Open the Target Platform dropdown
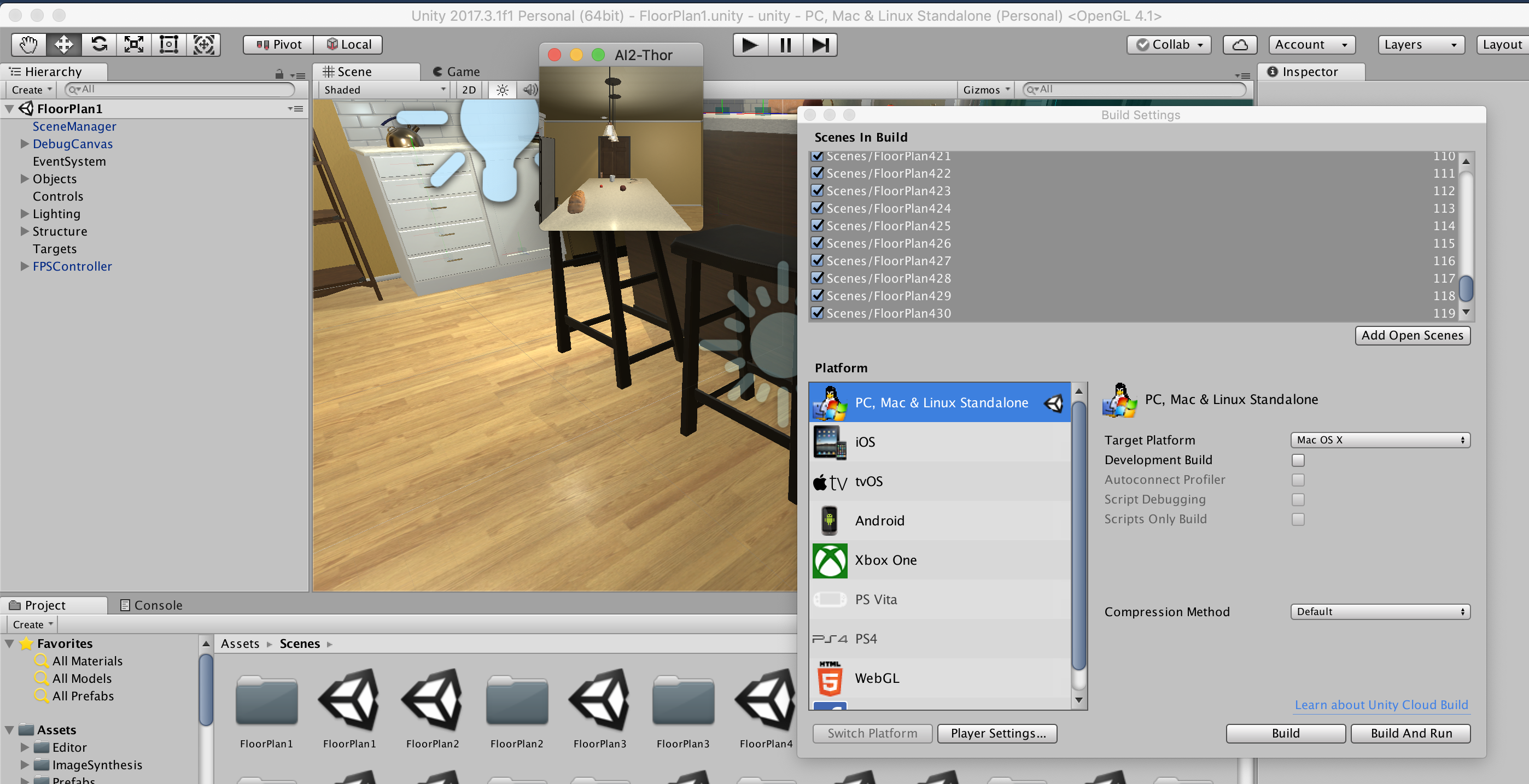Screen dimensions: 1529x784 [1379, 440]
